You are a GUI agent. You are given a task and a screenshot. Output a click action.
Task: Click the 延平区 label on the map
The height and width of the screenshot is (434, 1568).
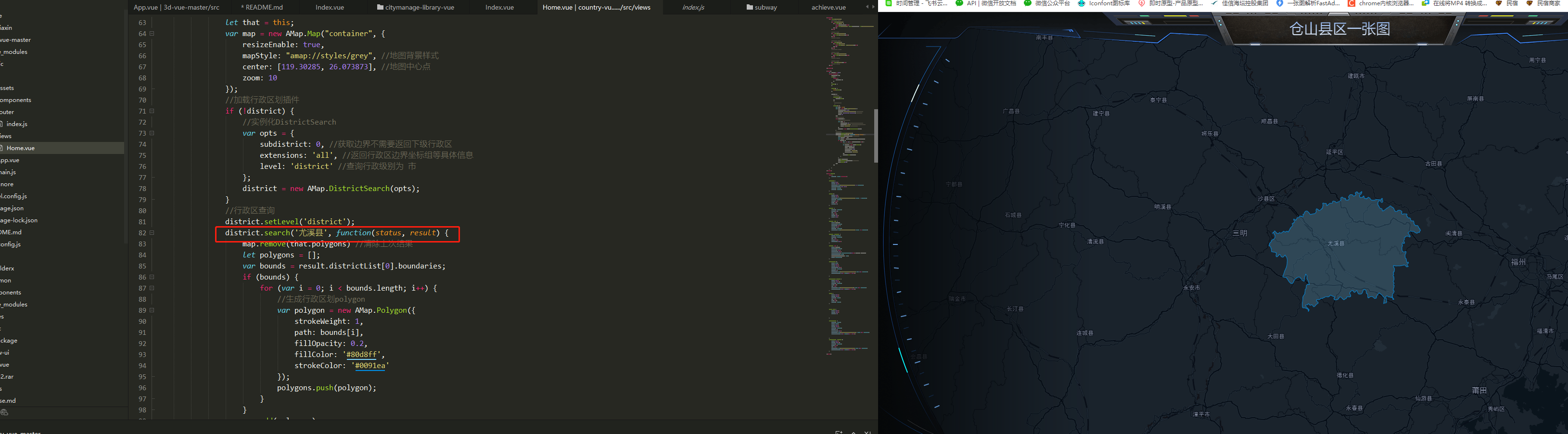pos(1334,152)
